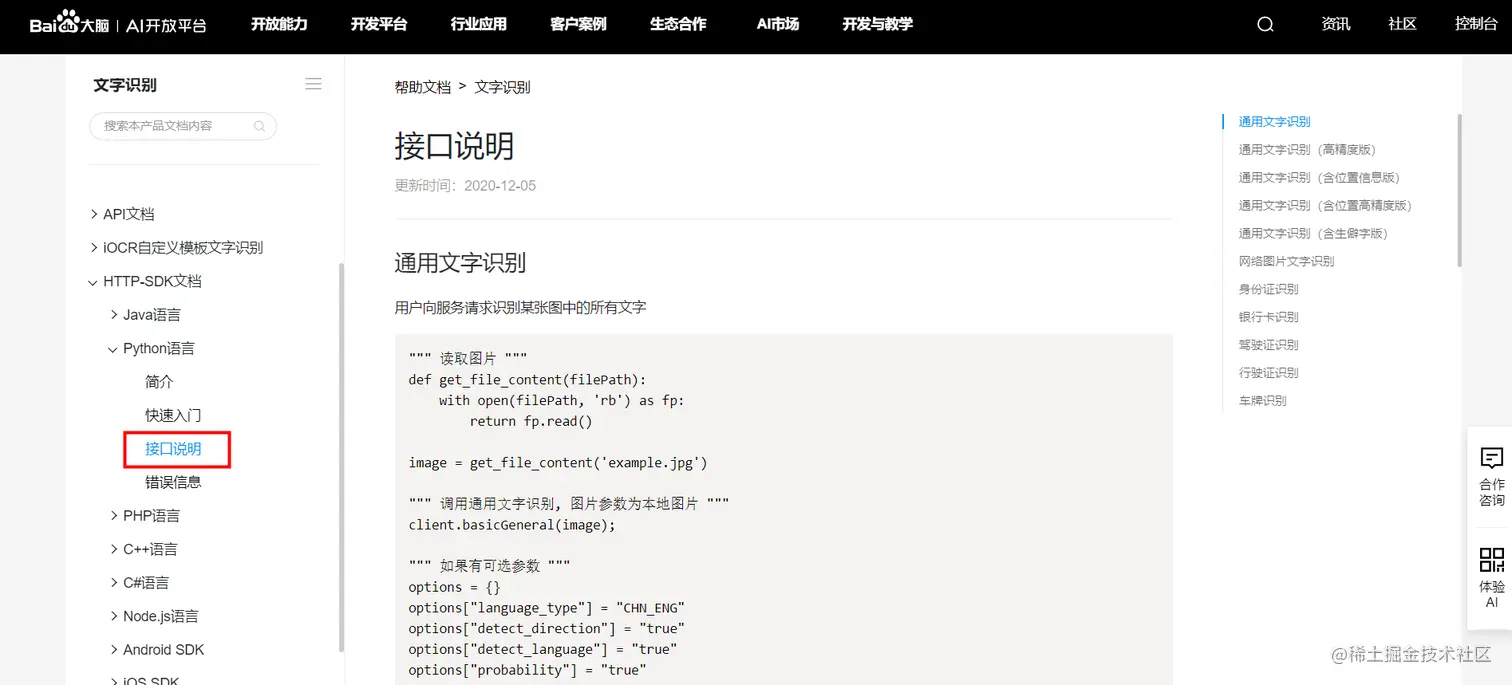
Task: Open the 错误信息 page
Action: (x=173, y=482)
